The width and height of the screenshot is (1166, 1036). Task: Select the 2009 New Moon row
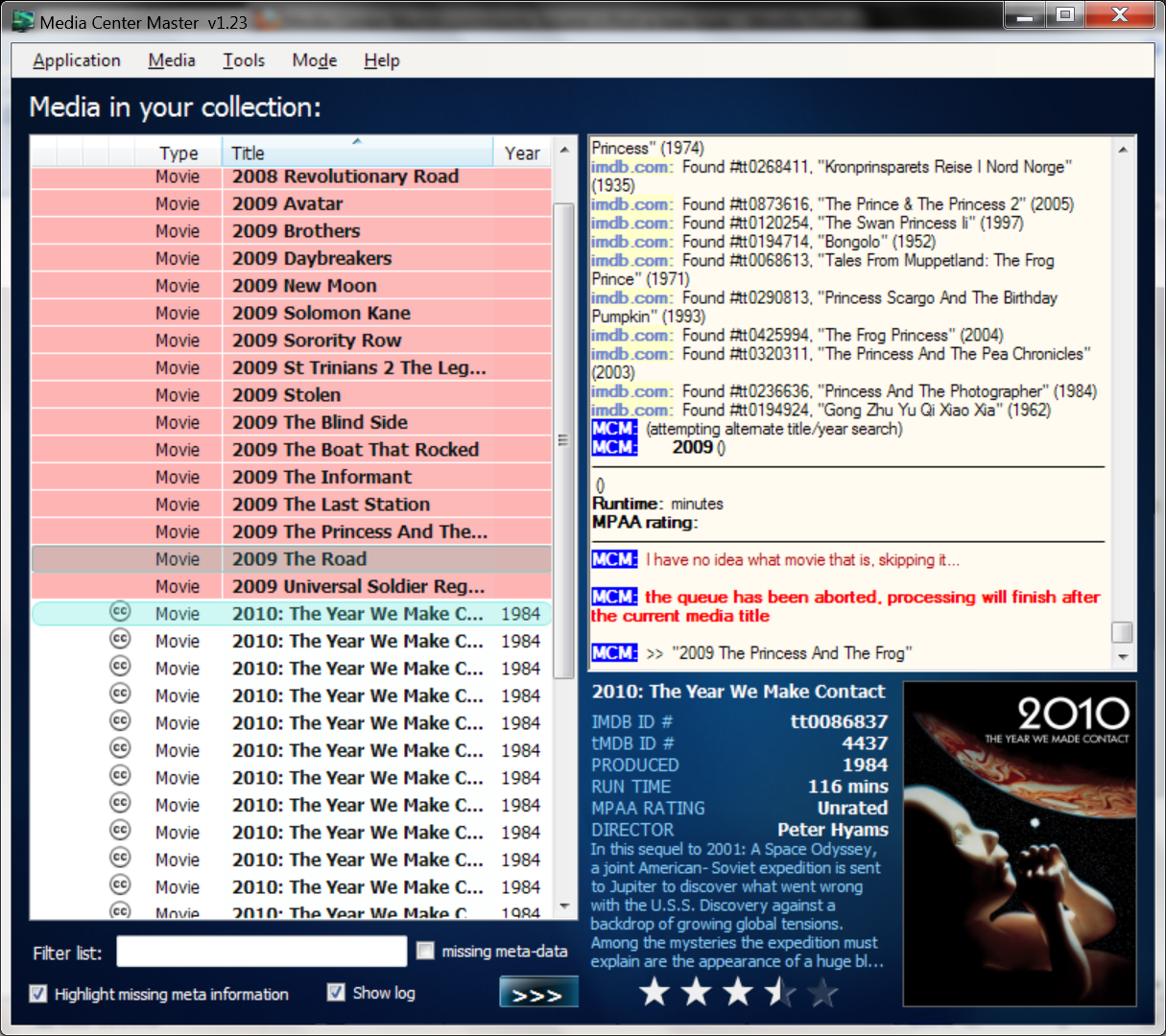(292, 286)
